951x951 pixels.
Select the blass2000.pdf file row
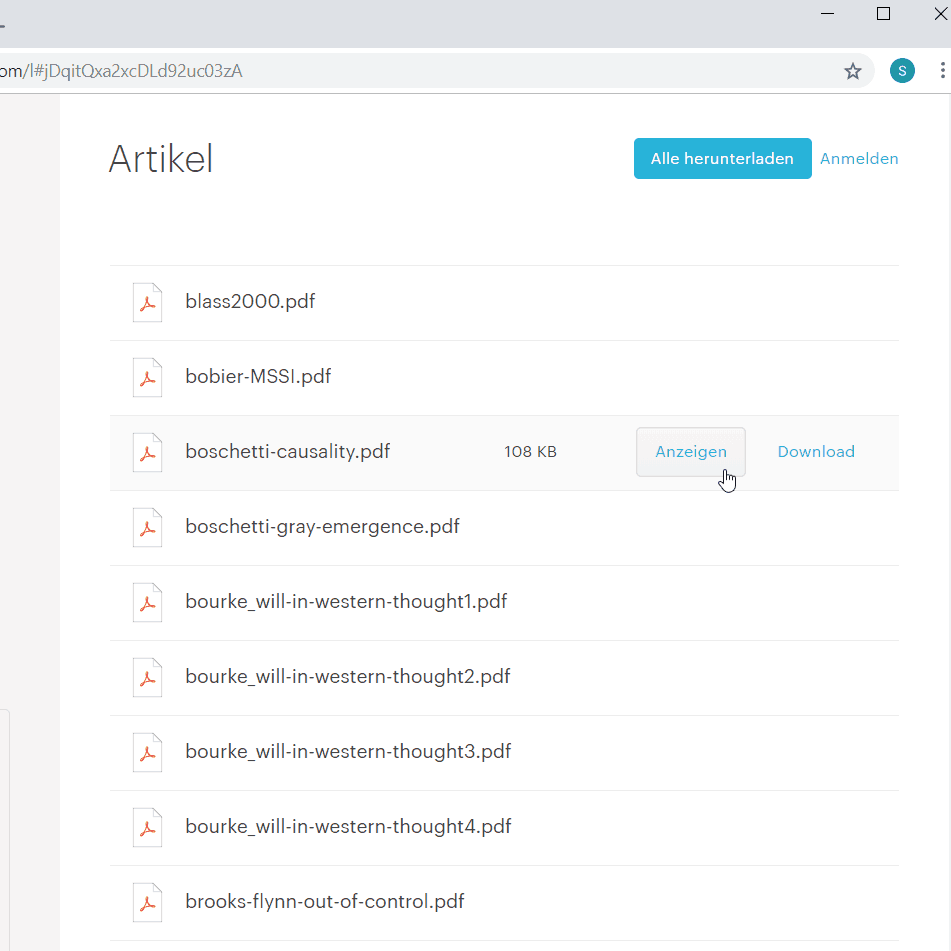pos(504,303)
